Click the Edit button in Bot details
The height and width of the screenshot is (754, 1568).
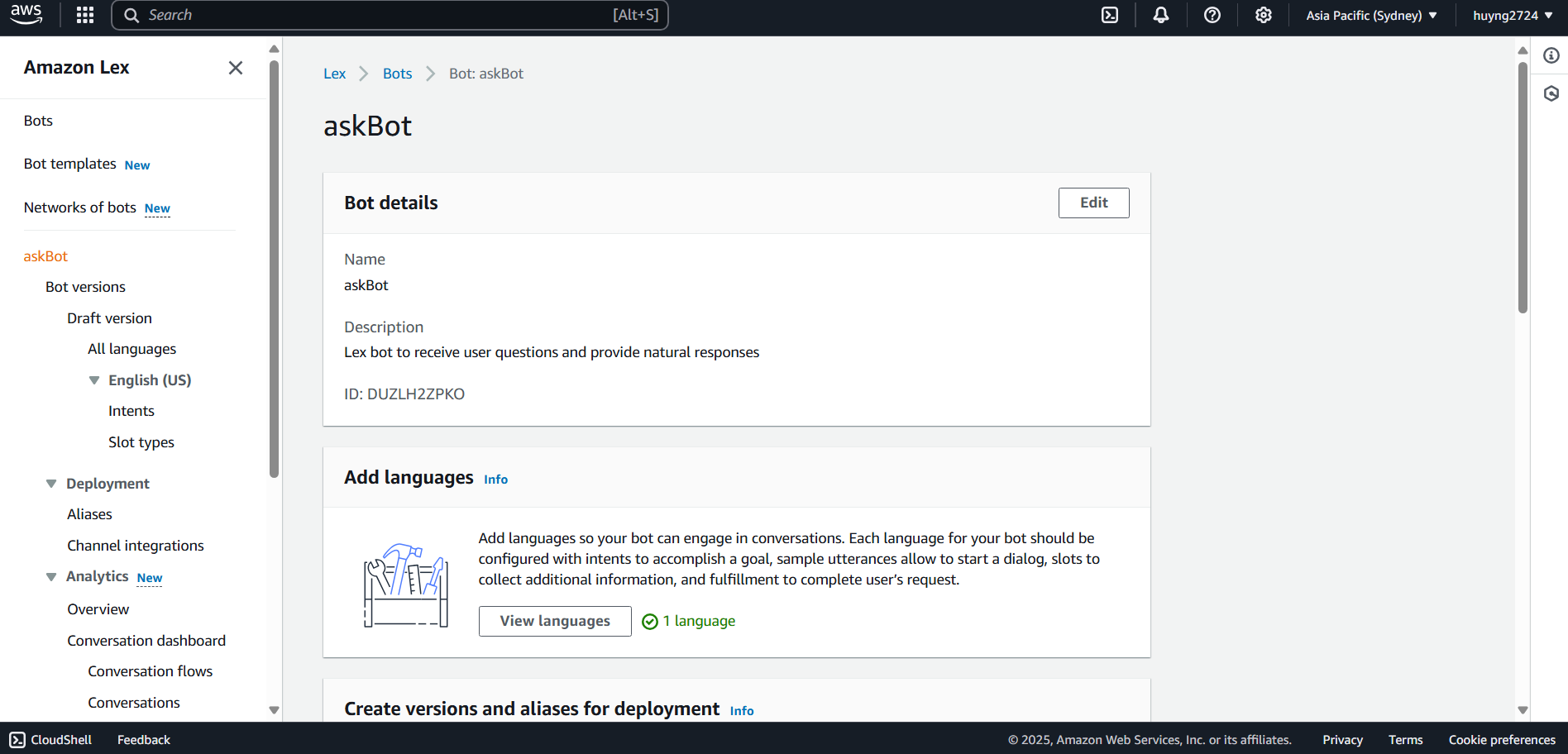(x=1093, y=203)
